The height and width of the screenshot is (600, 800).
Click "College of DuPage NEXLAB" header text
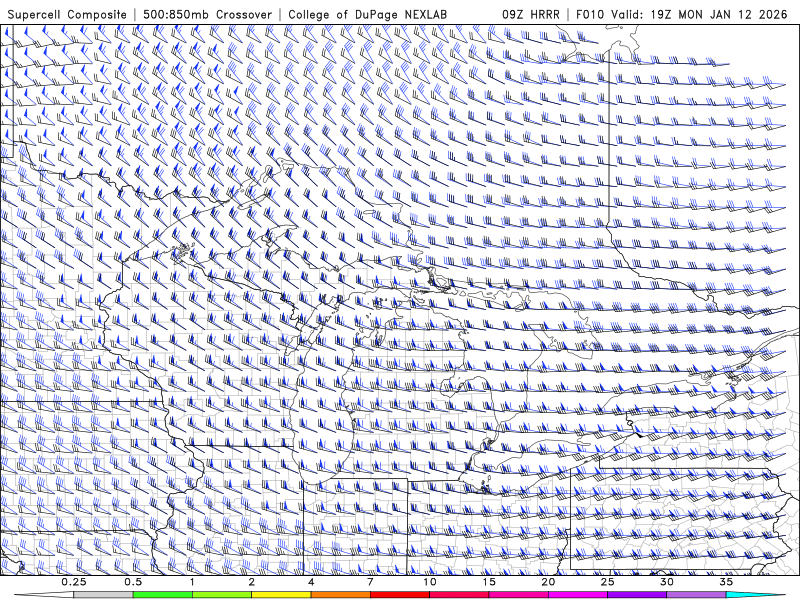367,15
